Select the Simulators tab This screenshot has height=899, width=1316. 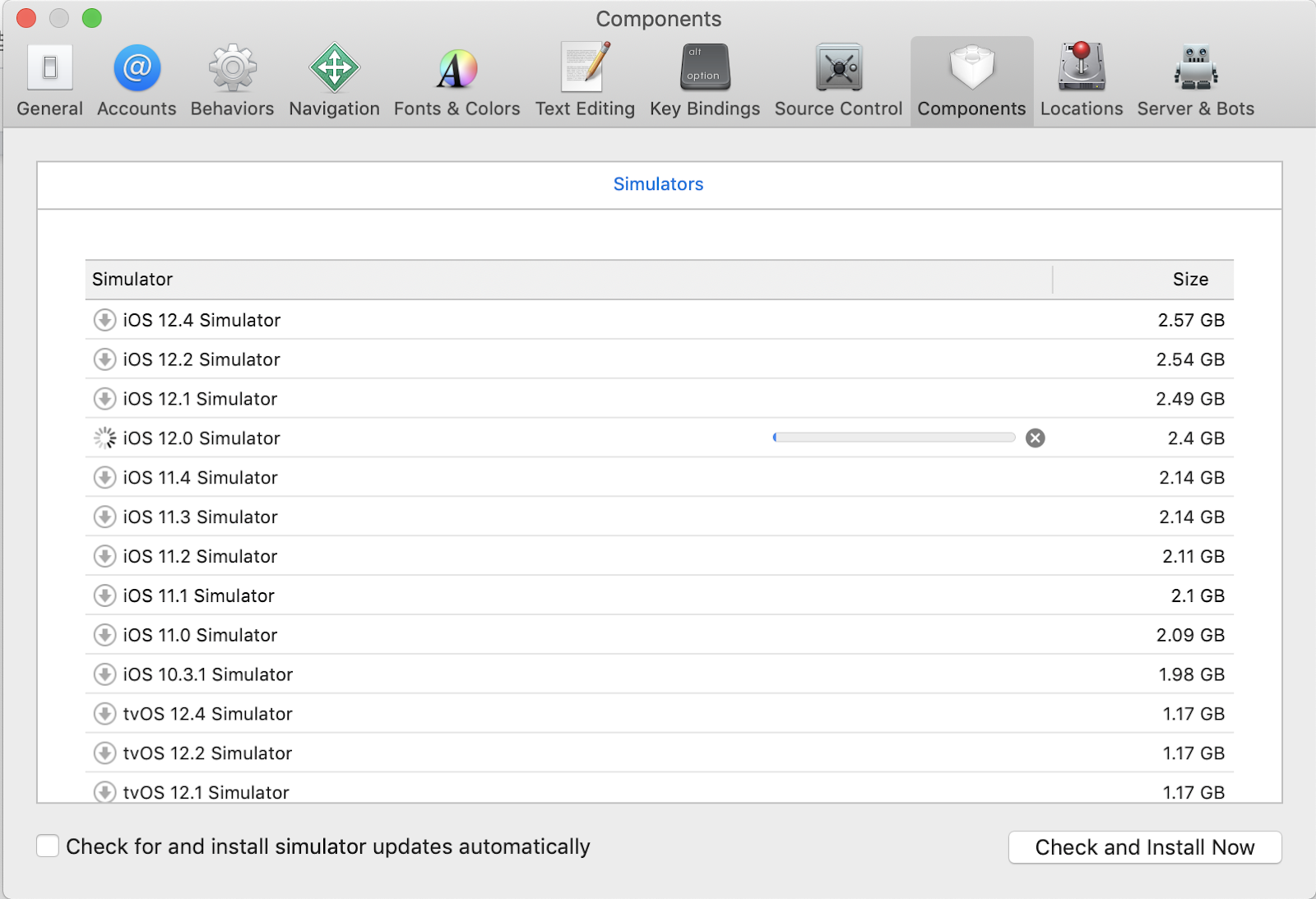(659, 184)
